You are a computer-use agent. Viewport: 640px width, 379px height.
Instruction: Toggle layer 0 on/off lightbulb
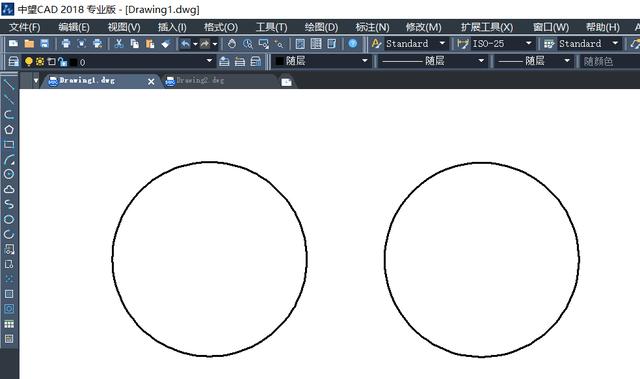[29, 62]
